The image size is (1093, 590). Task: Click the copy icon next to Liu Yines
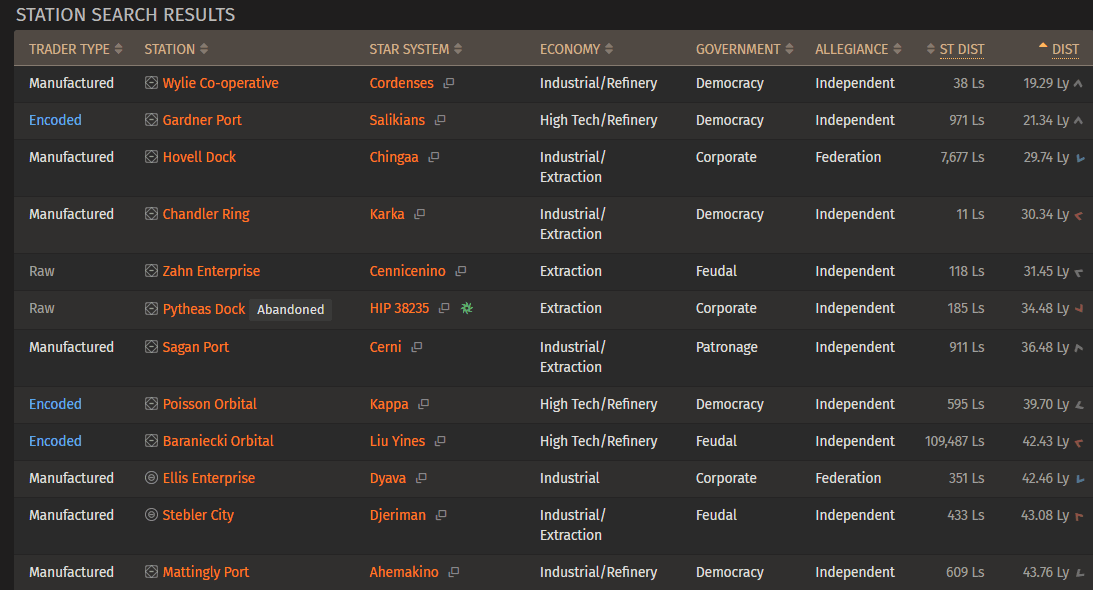point(440,442)
